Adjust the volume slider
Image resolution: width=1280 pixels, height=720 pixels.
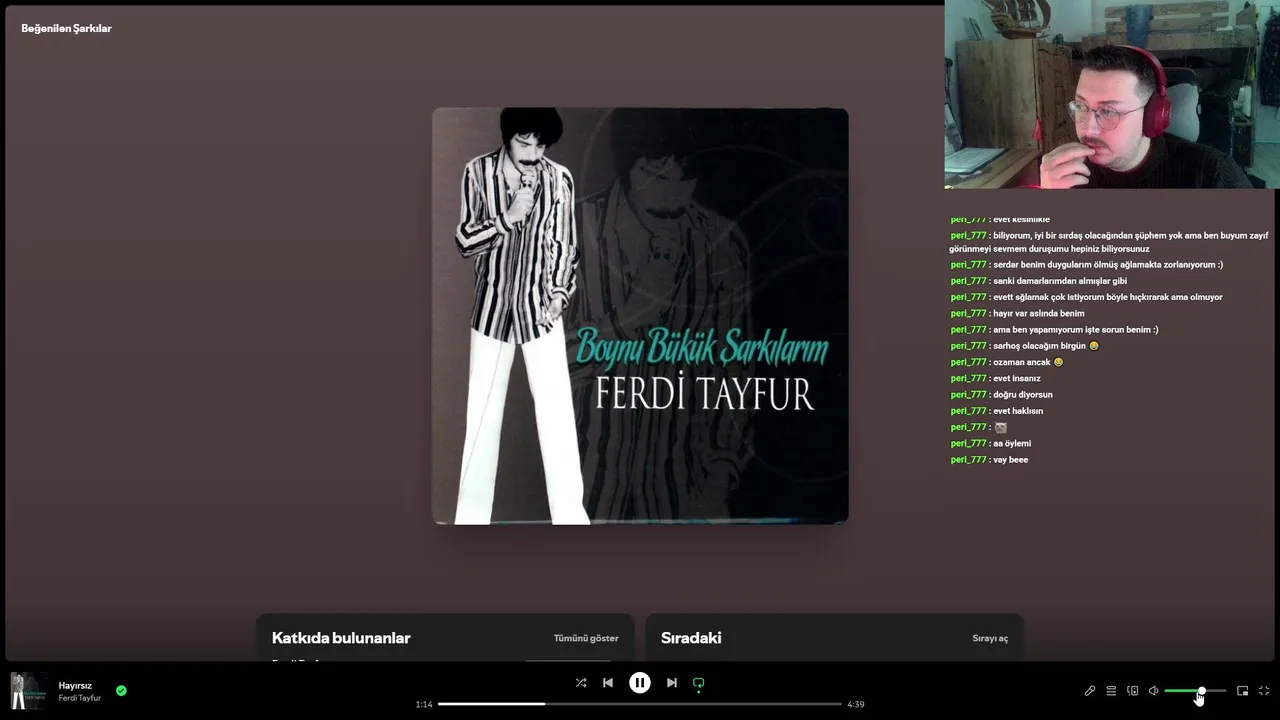click(1195, 691)
